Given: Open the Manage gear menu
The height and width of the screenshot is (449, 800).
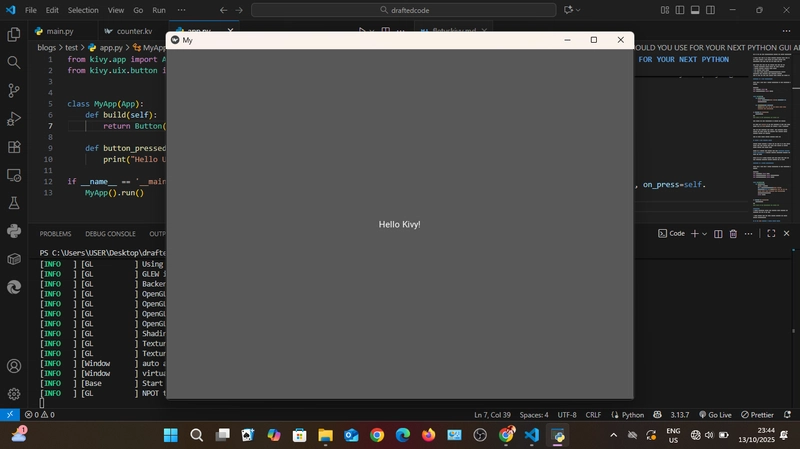Looking at the screenshot, I should click(x=14, y=394).
